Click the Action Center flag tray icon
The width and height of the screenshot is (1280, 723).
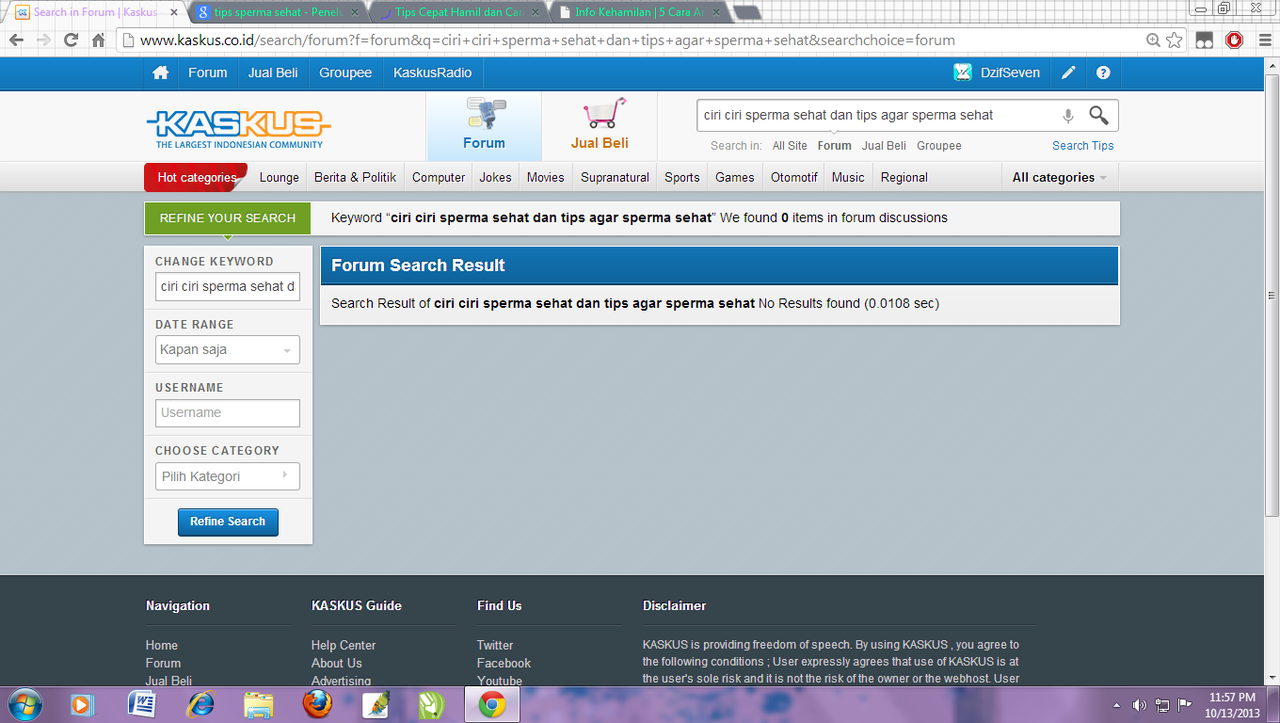pyautogui.click(x=1185, y=704)
